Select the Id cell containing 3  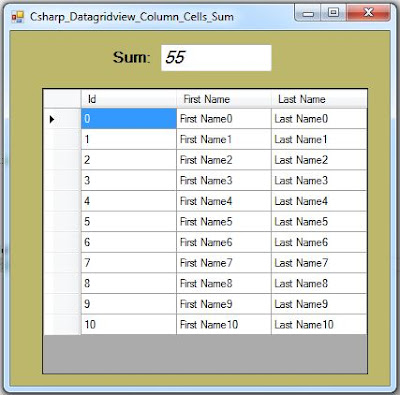tap(129, 180)
